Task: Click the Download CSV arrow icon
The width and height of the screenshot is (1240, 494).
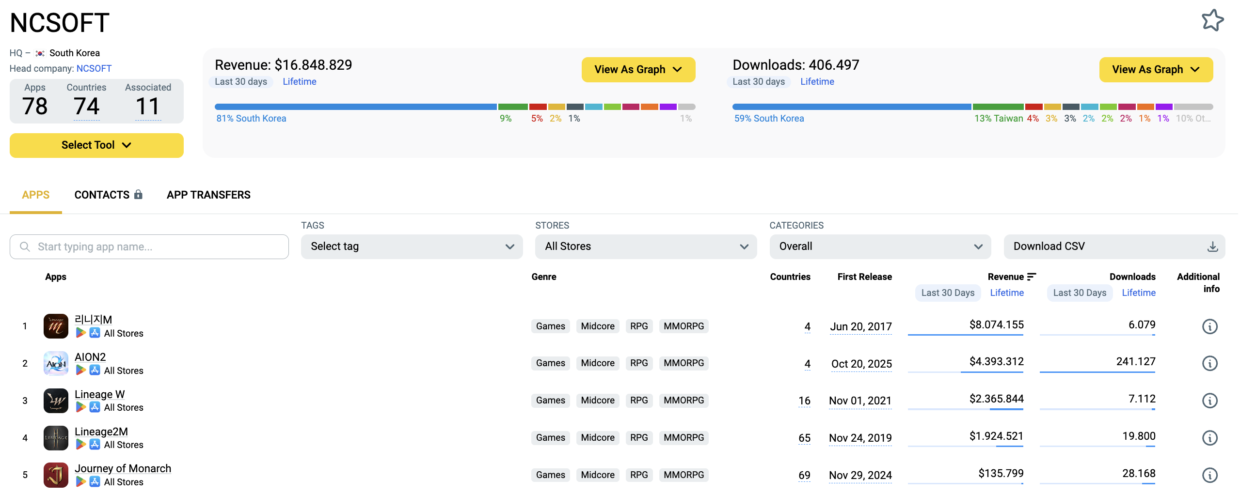Action: pyautogui.click(x=1212, y=247)
